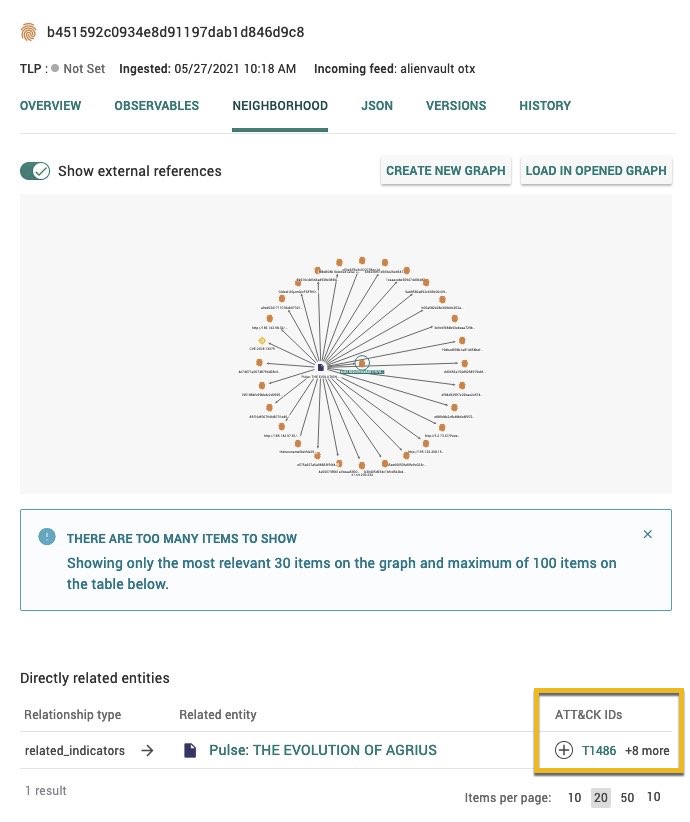Switch to the Observables tab

[x=156, y=106]
